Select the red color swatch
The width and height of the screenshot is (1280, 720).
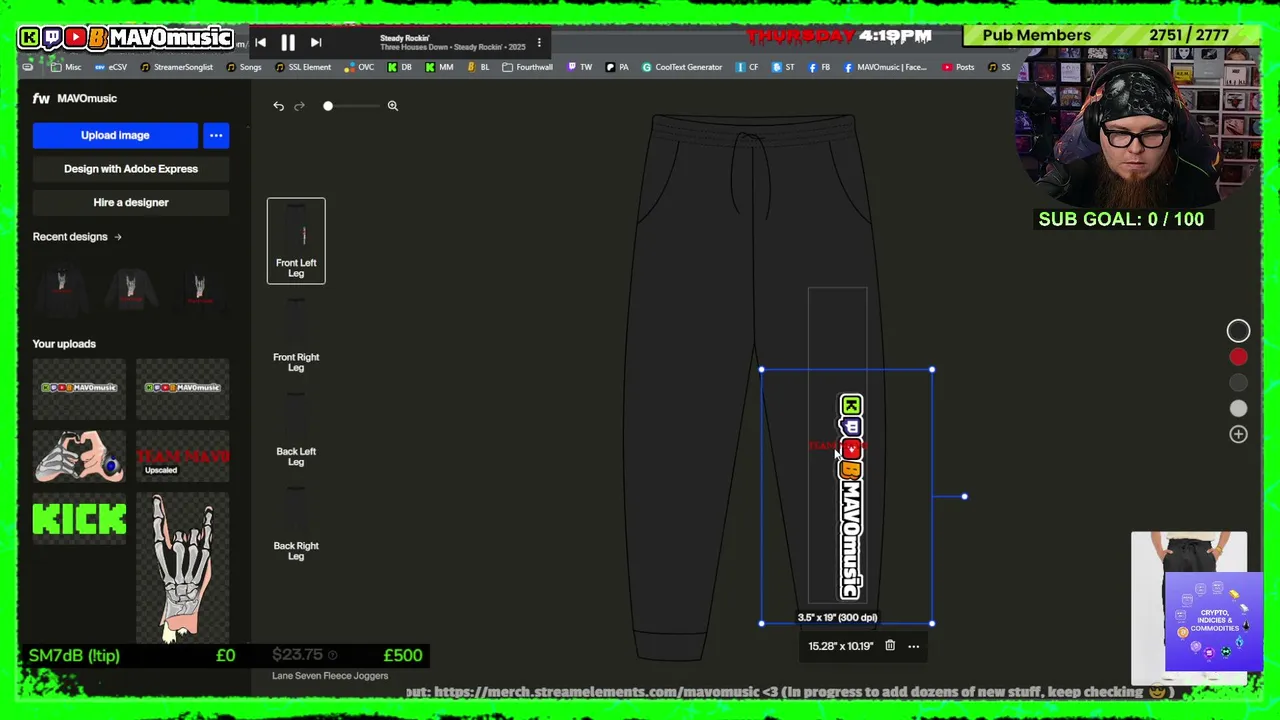1238,357
